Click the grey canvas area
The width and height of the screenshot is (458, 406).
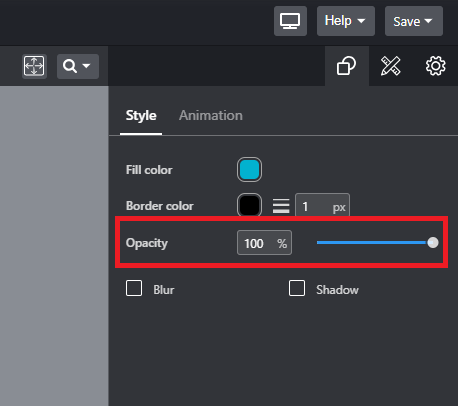(54, 246)
